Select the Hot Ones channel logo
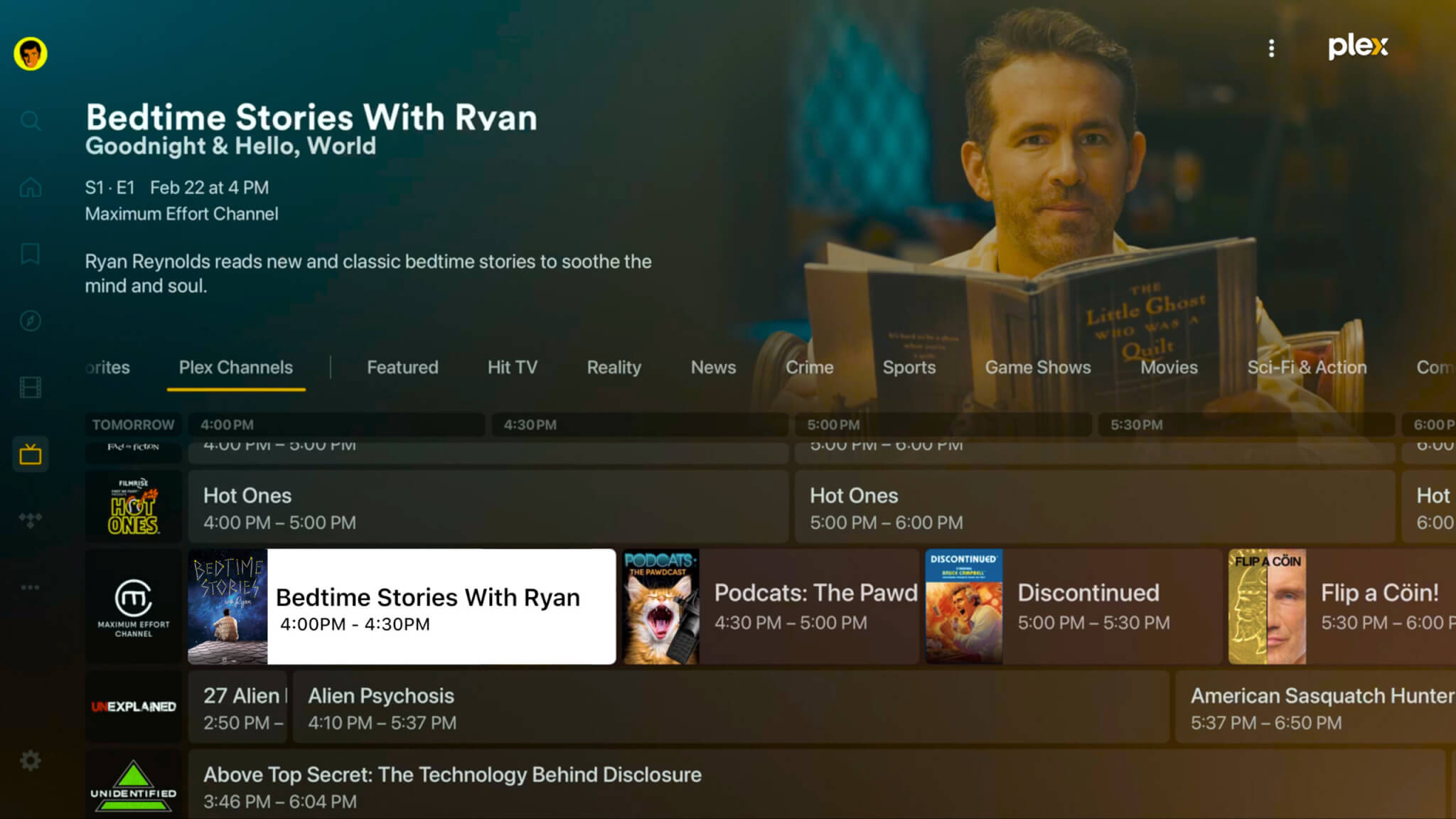1456x819 pixels. coord(134,506)
